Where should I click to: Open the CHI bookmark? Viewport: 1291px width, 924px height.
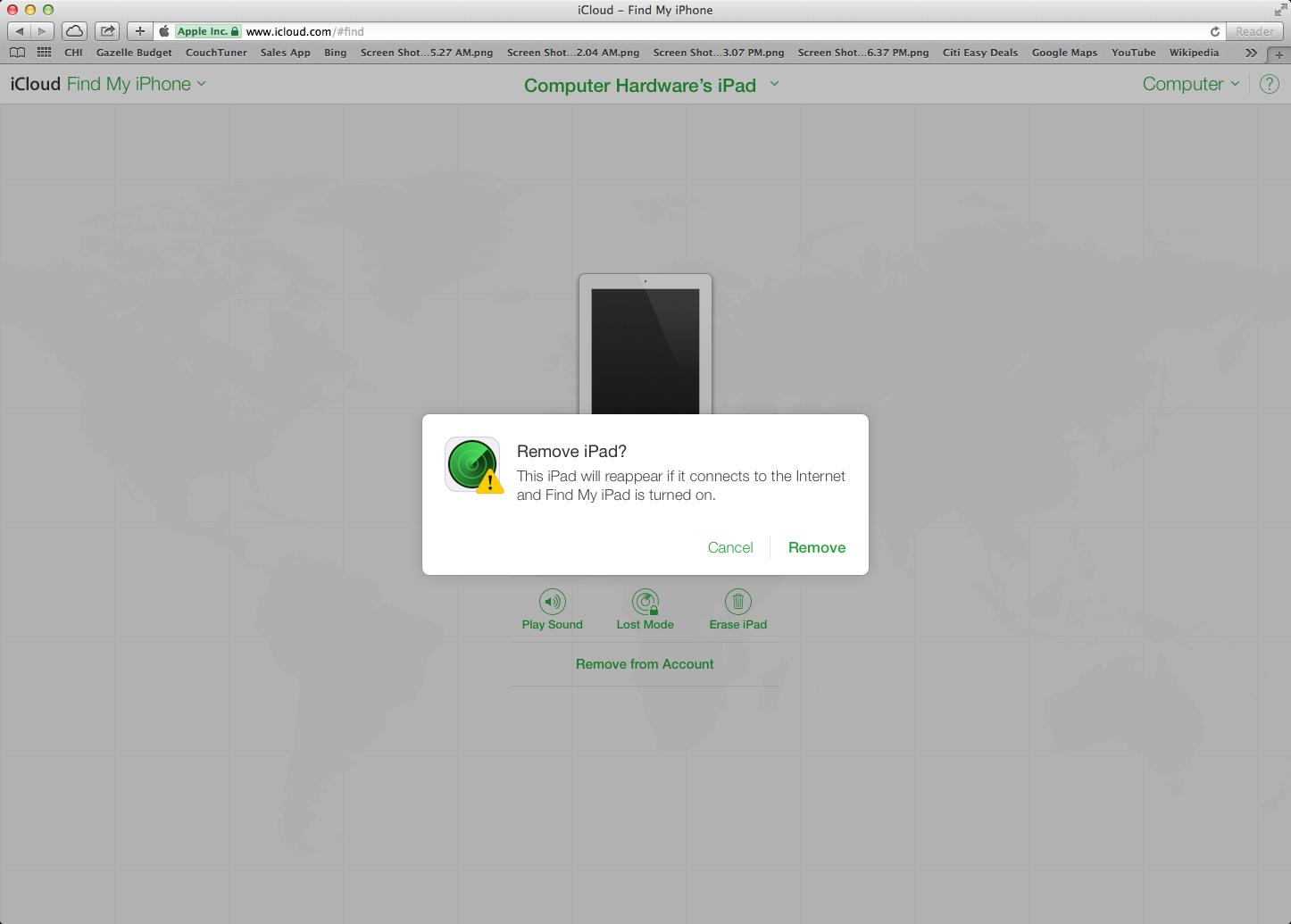click(x=73, y=53)
